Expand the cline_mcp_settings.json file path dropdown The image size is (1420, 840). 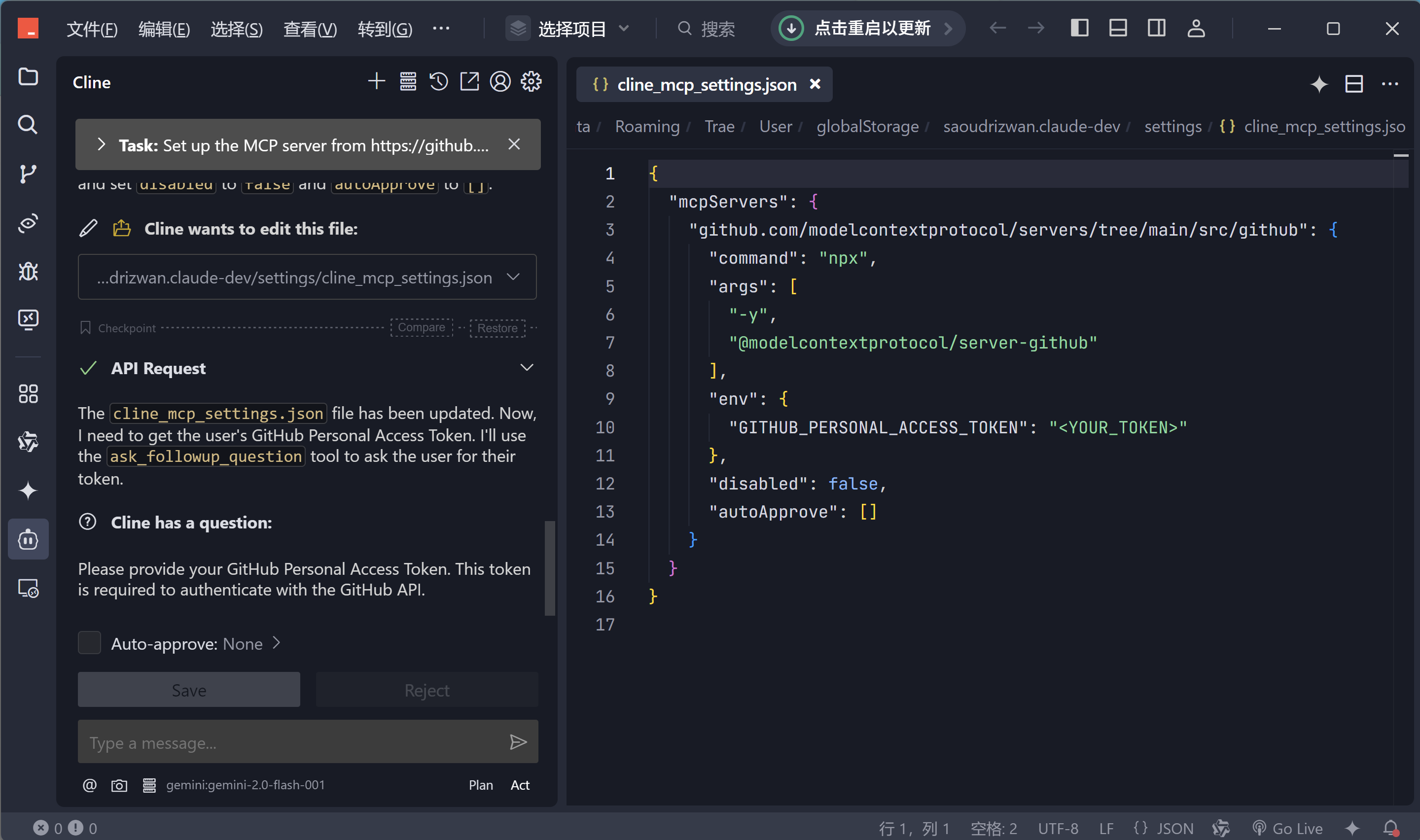[x=513, y=278]
